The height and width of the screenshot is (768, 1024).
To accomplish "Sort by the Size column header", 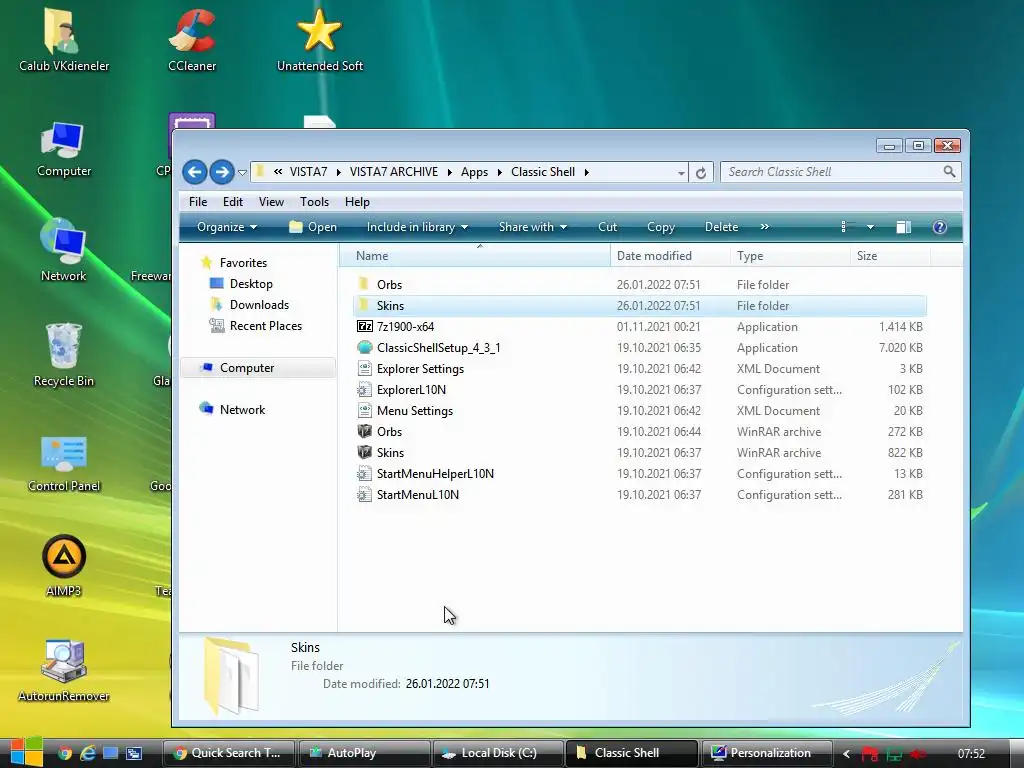I will point(890,256).
